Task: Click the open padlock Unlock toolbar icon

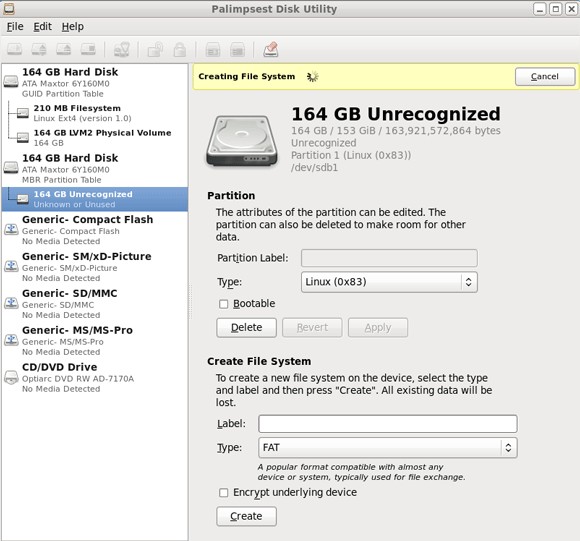Action: tap(155, 49)
